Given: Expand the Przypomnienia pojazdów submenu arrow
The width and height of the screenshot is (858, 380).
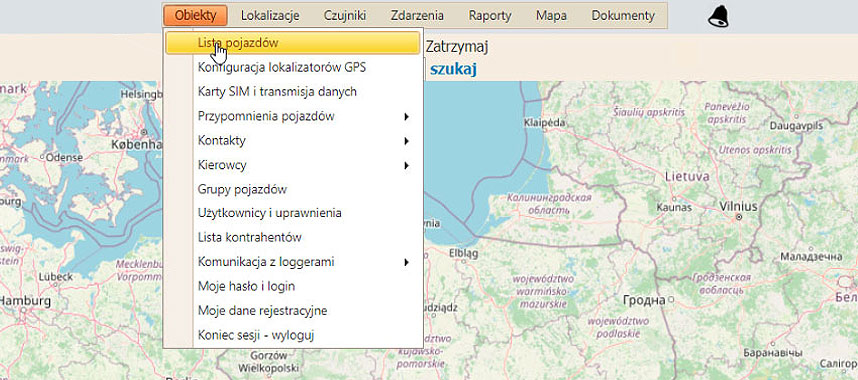Looking at the screenshot, I should pos(407,116).
